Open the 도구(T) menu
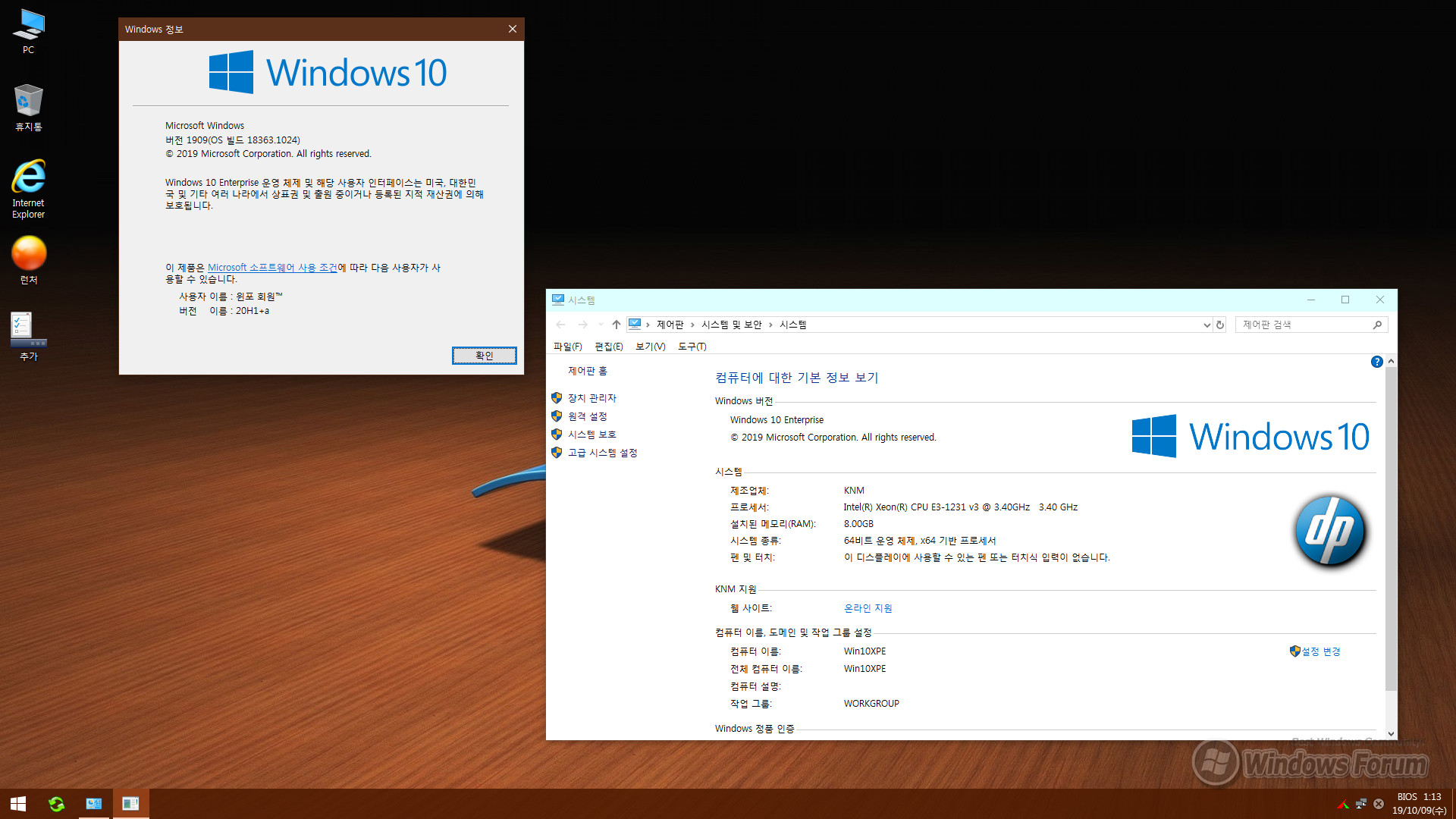Image resolution: width=1456 pixels, height=819 pixels. (x=692, y=347)
